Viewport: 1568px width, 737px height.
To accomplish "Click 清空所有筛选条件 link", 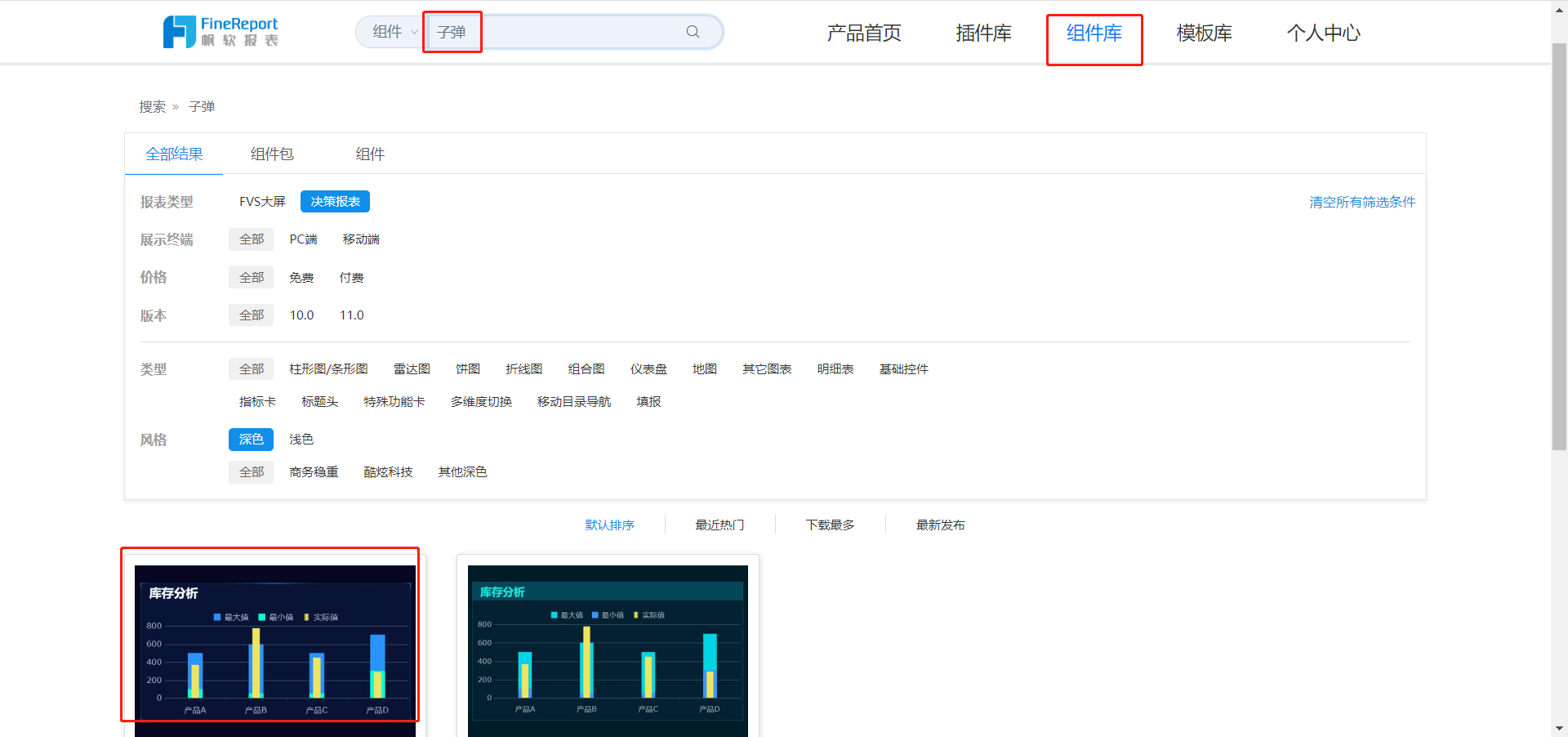I will coord(1362,202).
